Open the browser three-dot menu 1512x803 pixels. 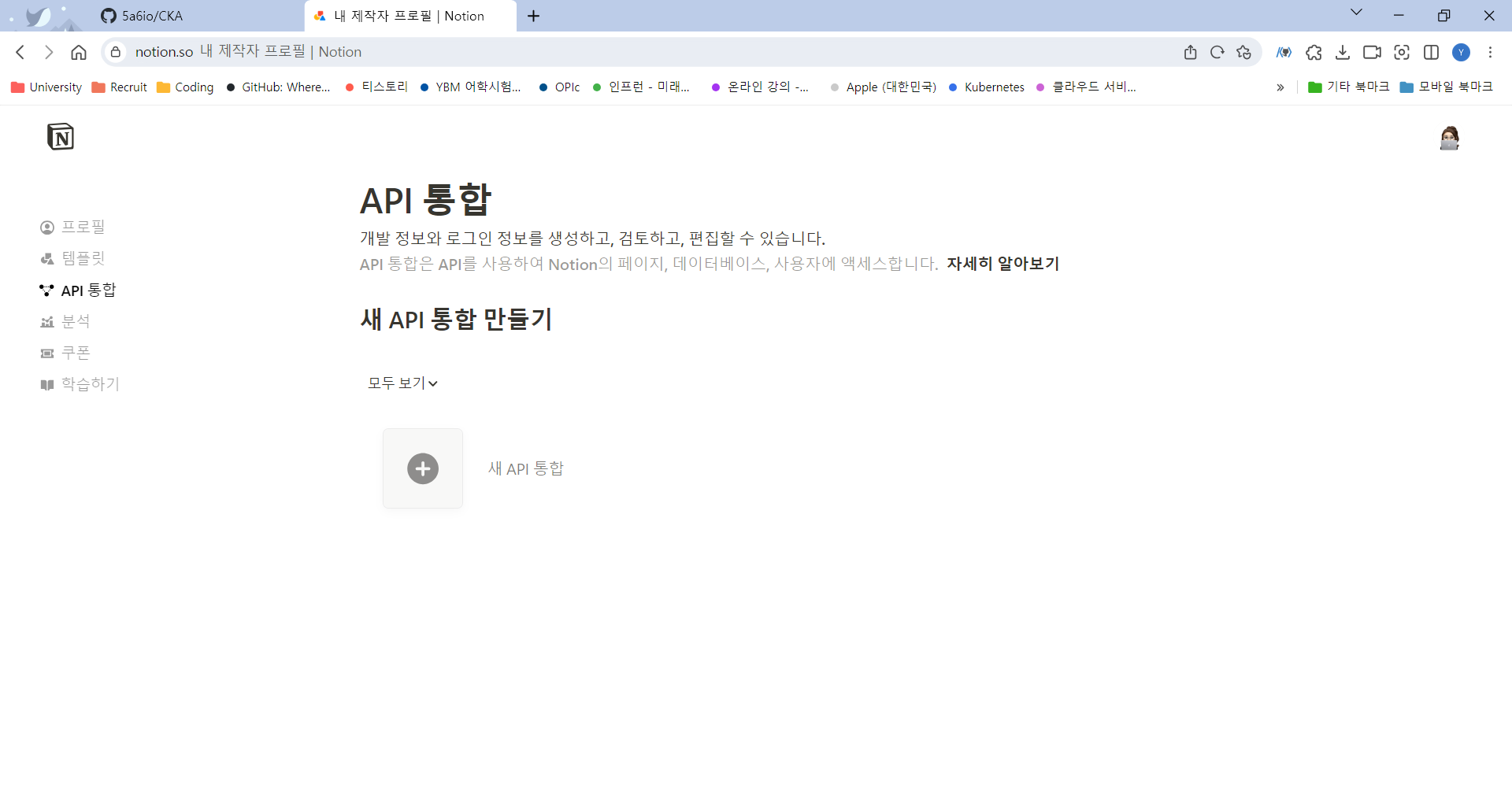pyautogui.click(x=1490, y=52)
